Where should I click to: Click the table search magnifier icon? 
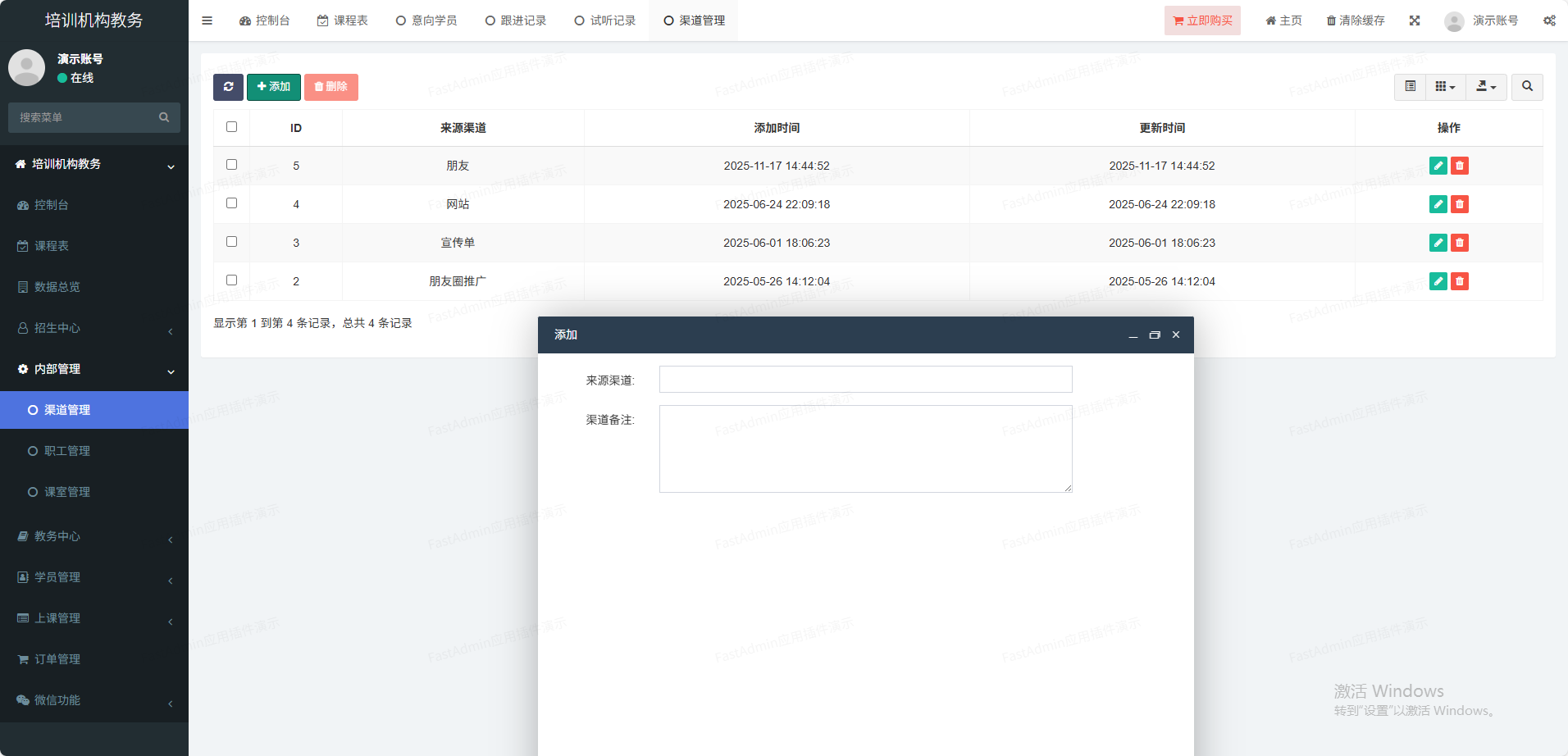(x=1527, y=87)
